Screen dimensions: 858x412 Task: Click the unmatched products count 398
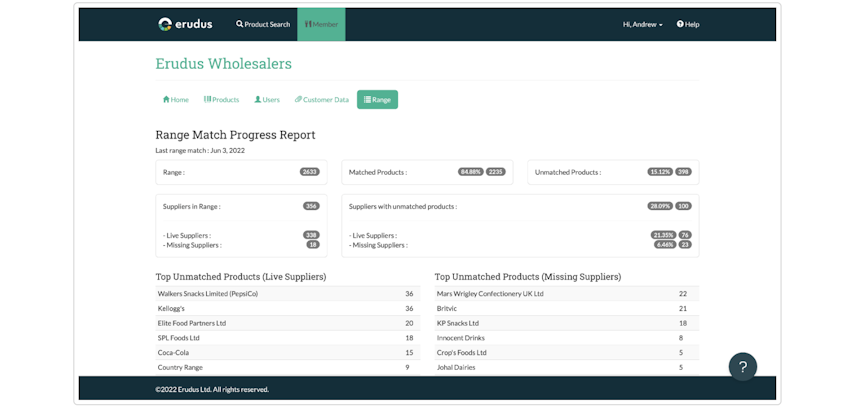point(683,172)
